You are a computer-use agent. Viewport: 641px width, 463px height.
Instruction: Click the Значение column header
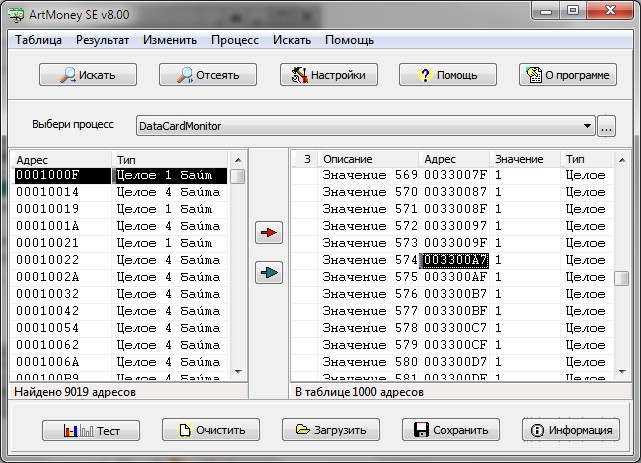tap(525, 159)
